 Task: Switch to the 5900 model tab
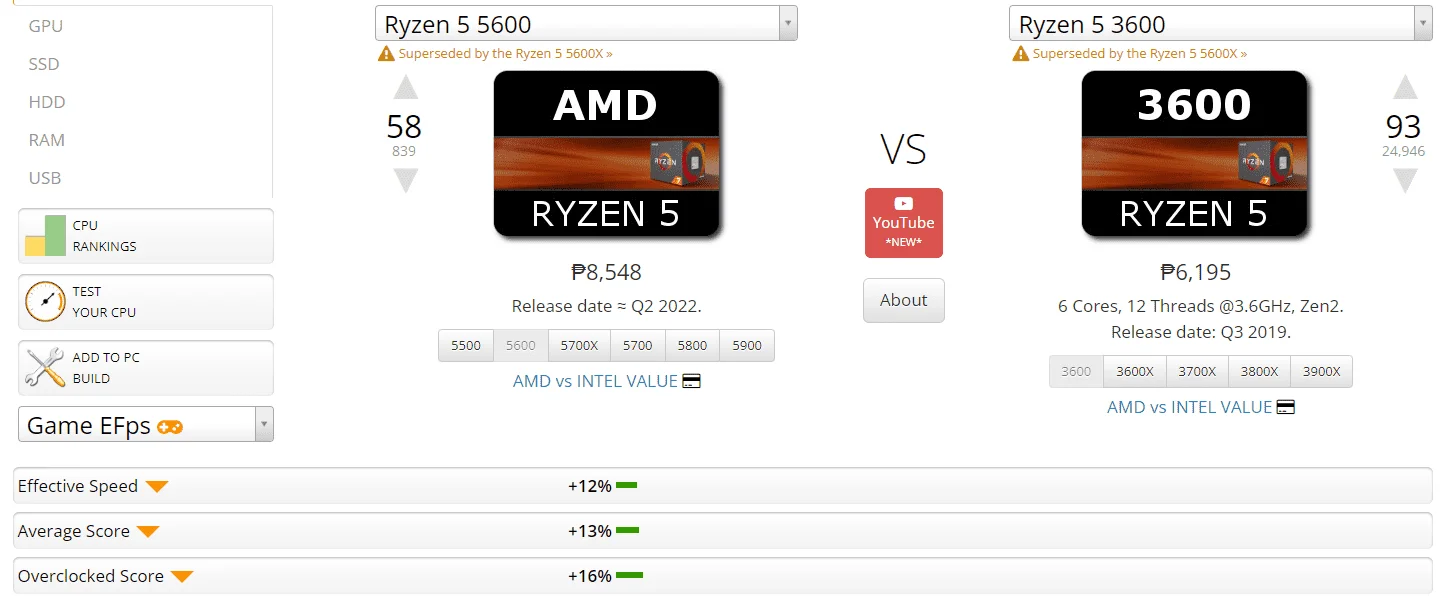(x=747, y=345)
